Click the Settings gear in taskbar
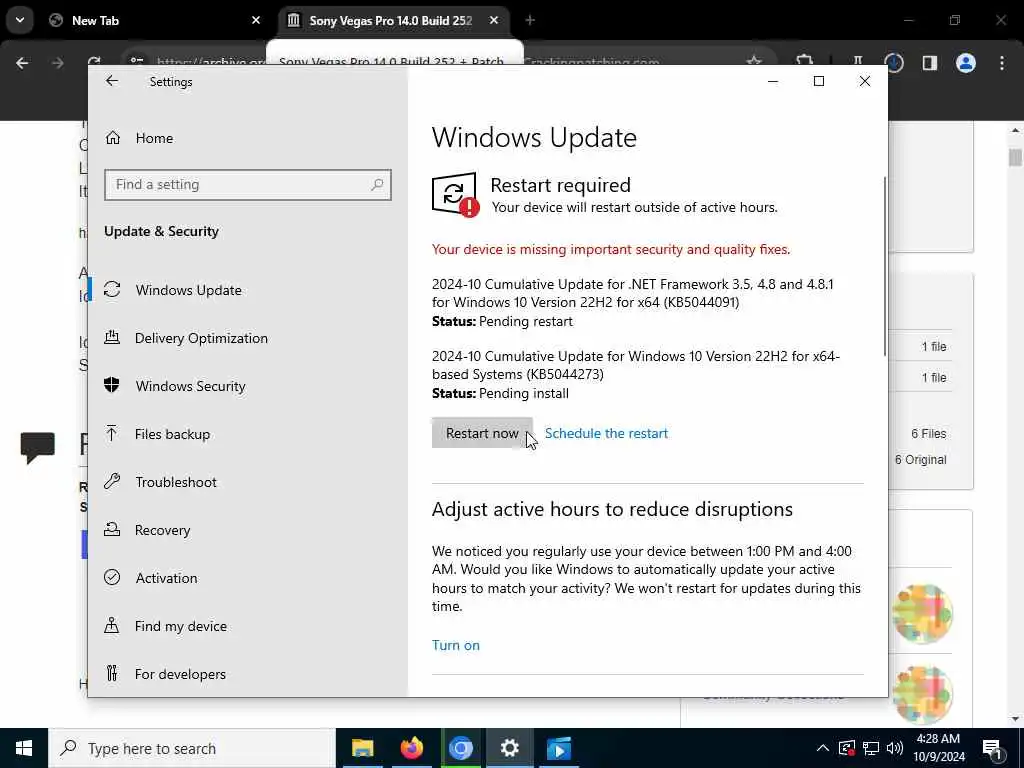The height and width of the screenshot is (768, 1024). pos(509,748)
